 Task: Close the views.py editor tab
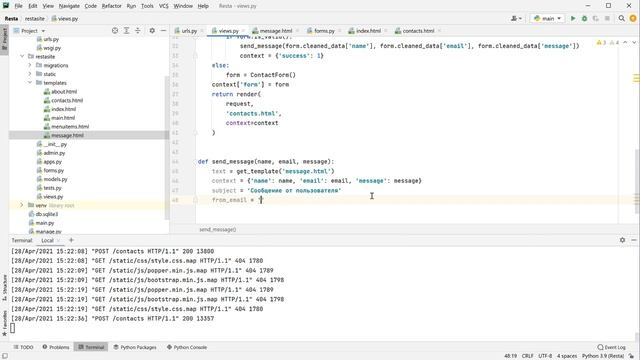243,31
